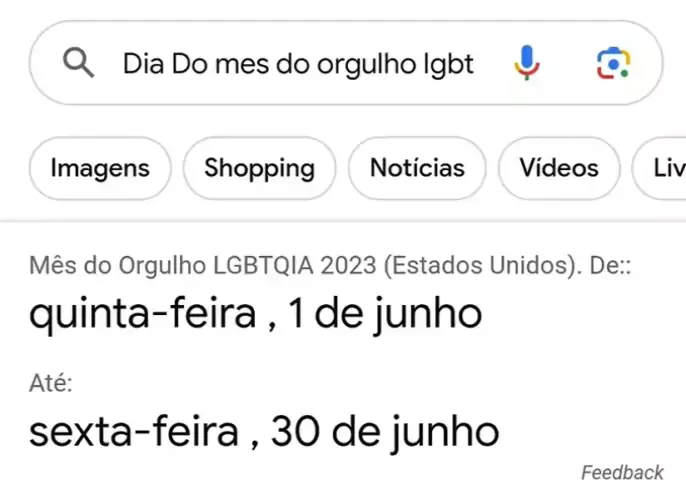Switch to the Imagens results tab
This screenshot has width=686, height=480.
pyautogui.click(x=100, y=168)
